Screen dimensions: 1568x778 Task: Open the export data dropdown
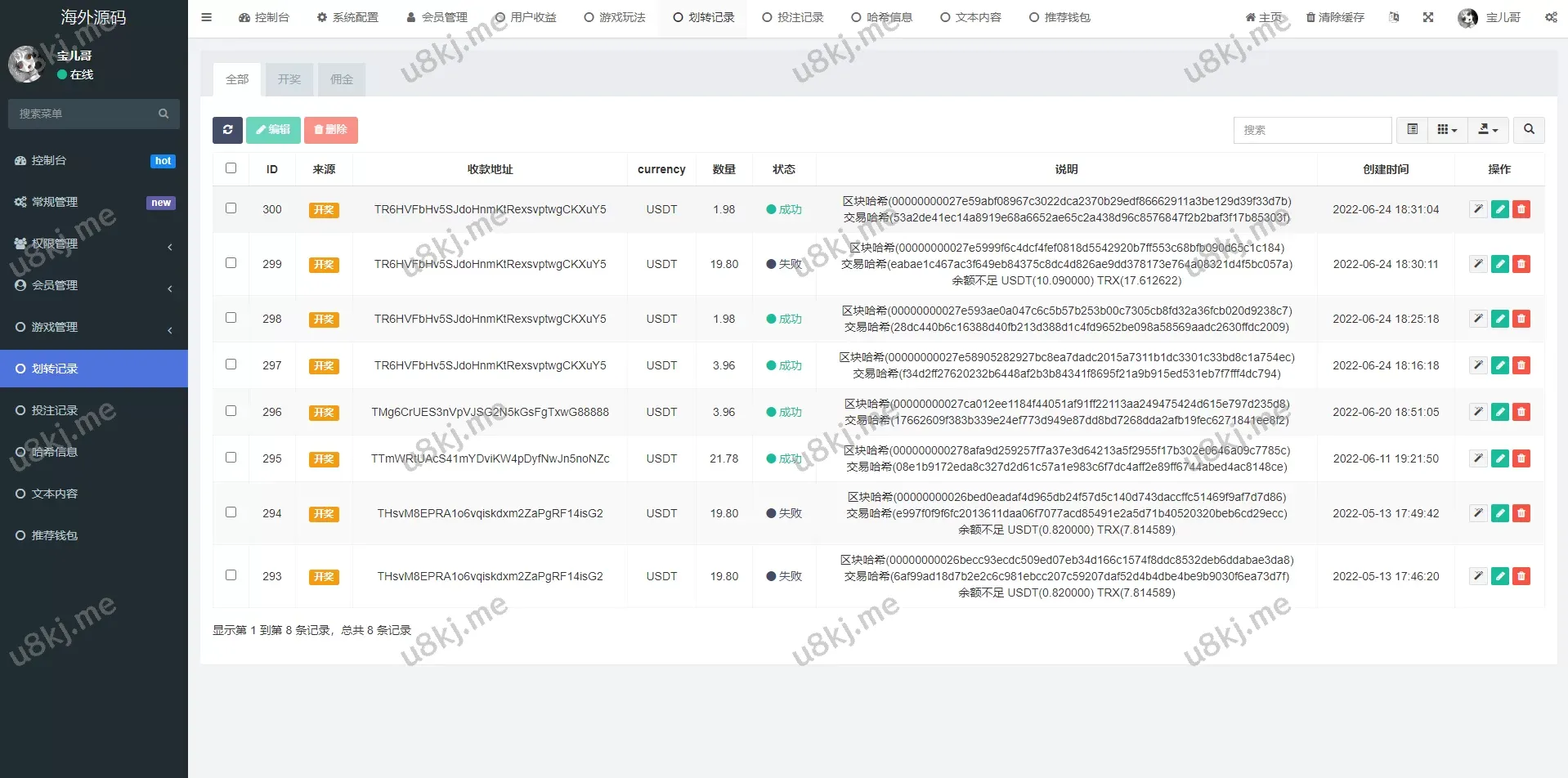[x=1488, y=130]
